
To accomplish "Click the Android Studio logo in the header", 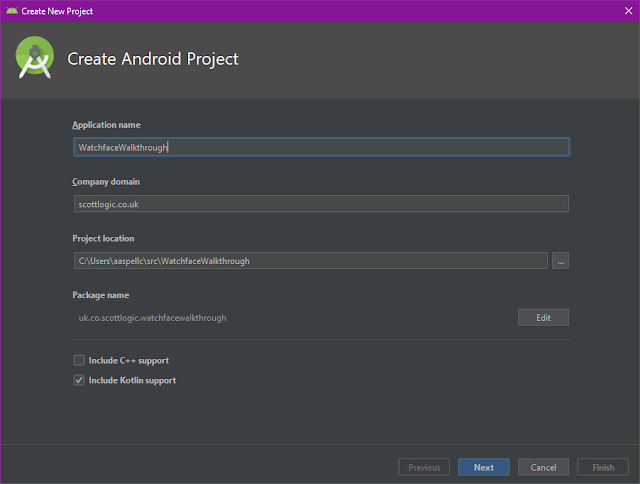I will click(x=35, y=58).
